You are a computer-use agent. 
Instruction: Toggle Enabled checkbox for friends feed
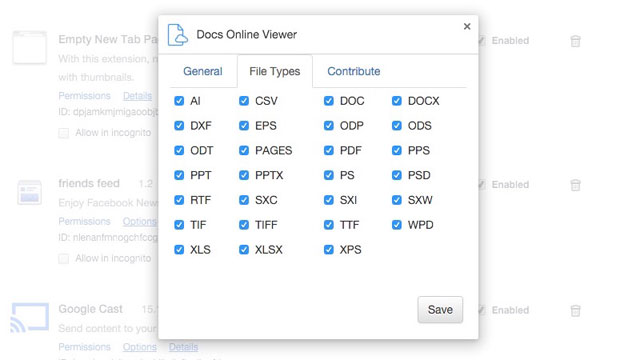482,185
